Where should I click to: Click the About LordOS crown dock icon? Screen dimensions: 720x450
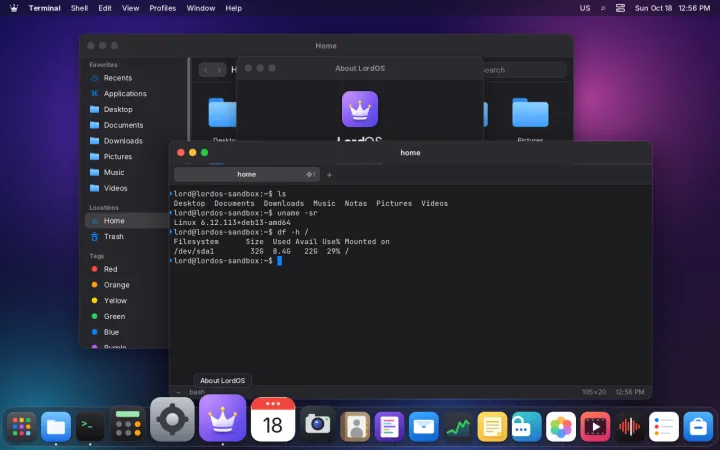(x=223, y=418)
